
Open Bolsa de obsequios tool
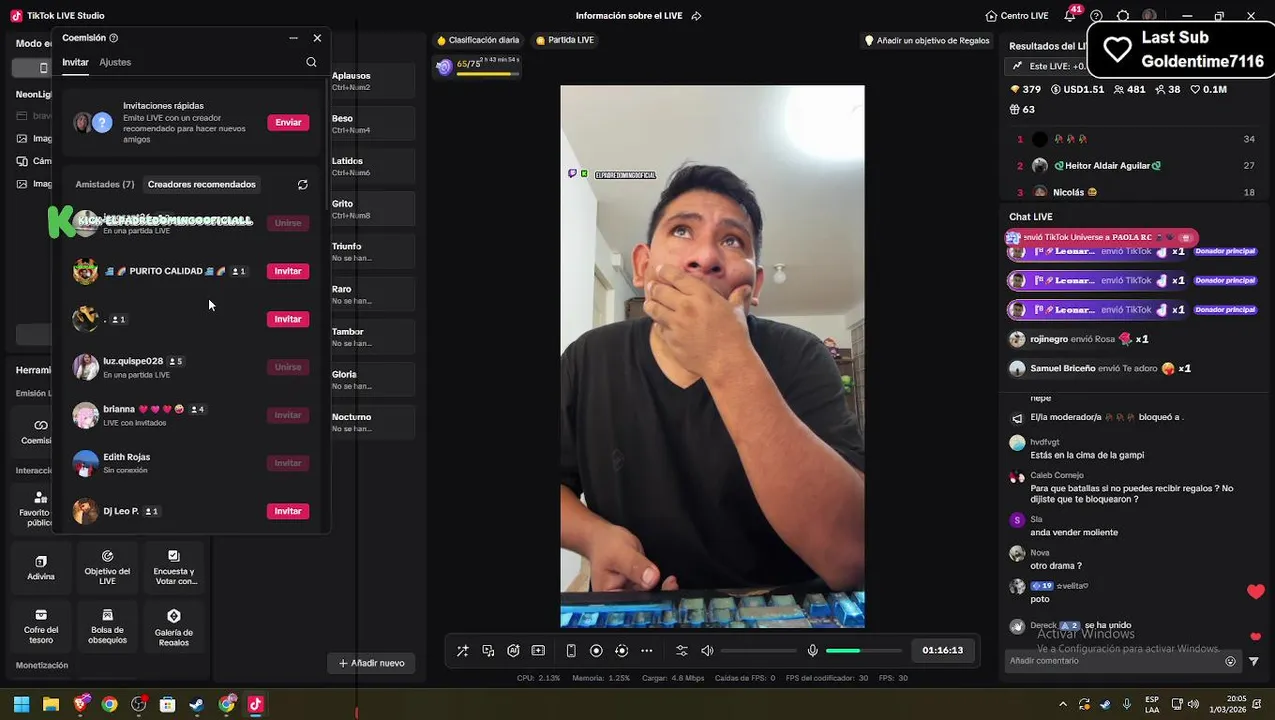click(x=107, y=626)
